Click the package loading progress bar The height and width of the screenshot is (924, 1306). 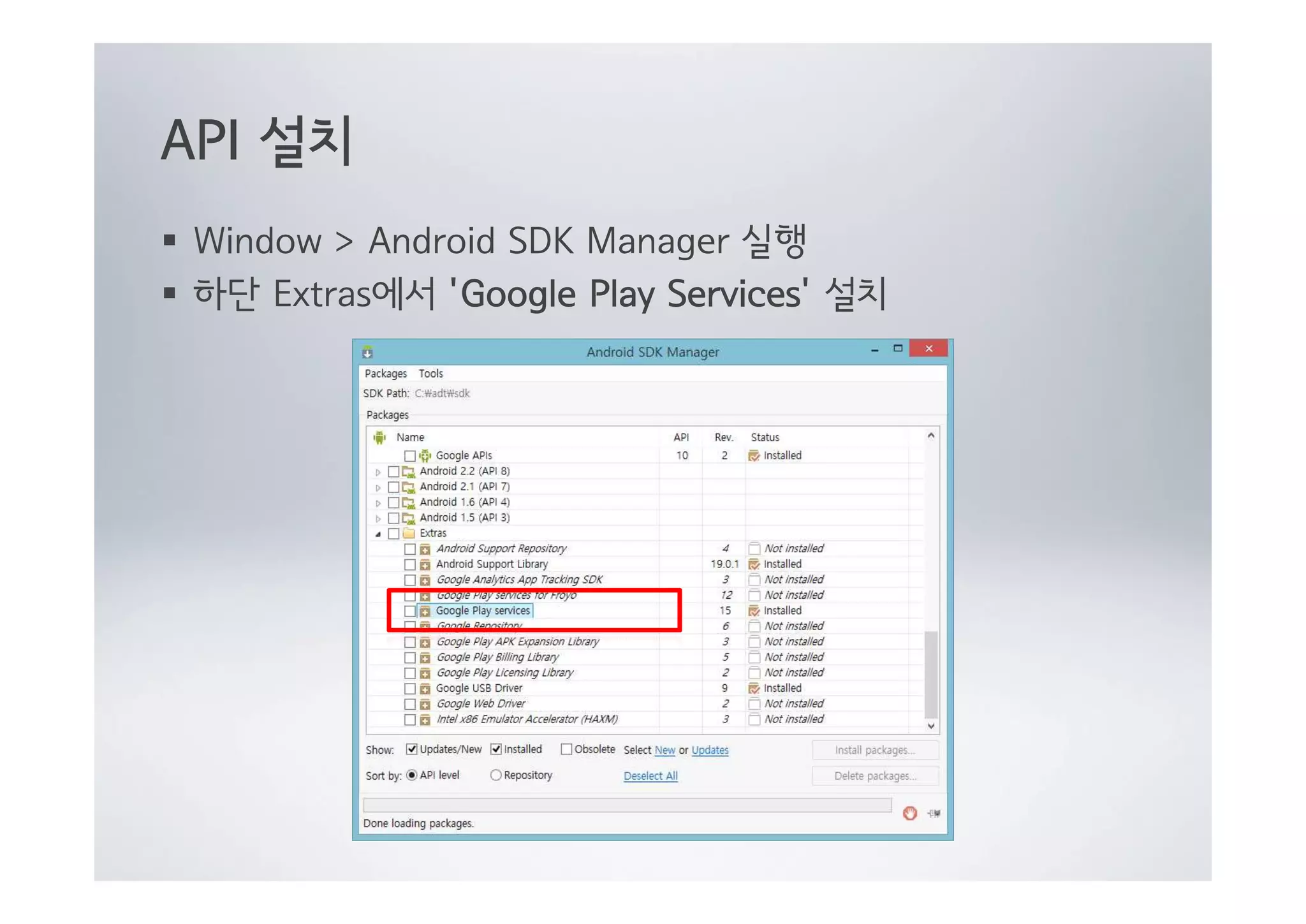(x=627, y=805)
